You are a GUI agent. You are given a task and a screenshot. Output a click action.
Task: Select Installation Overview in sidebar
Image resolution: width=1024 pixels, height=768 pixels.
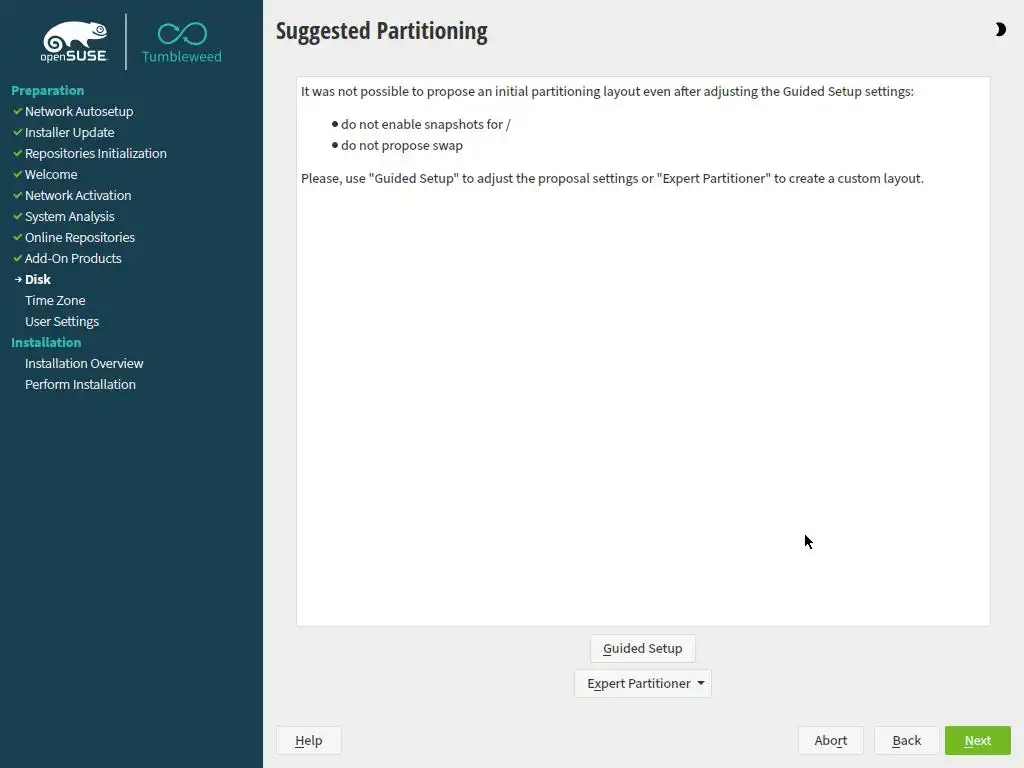click(x=84, y=363)
